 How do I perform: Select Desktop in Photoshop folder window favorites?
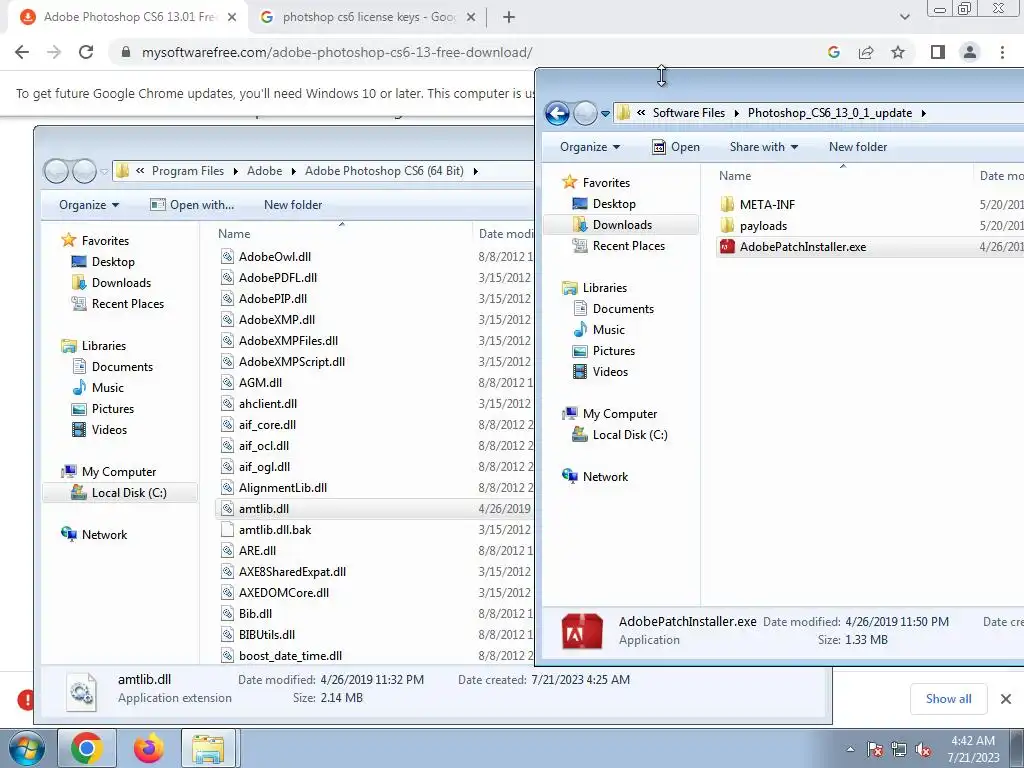coord(113,262)
